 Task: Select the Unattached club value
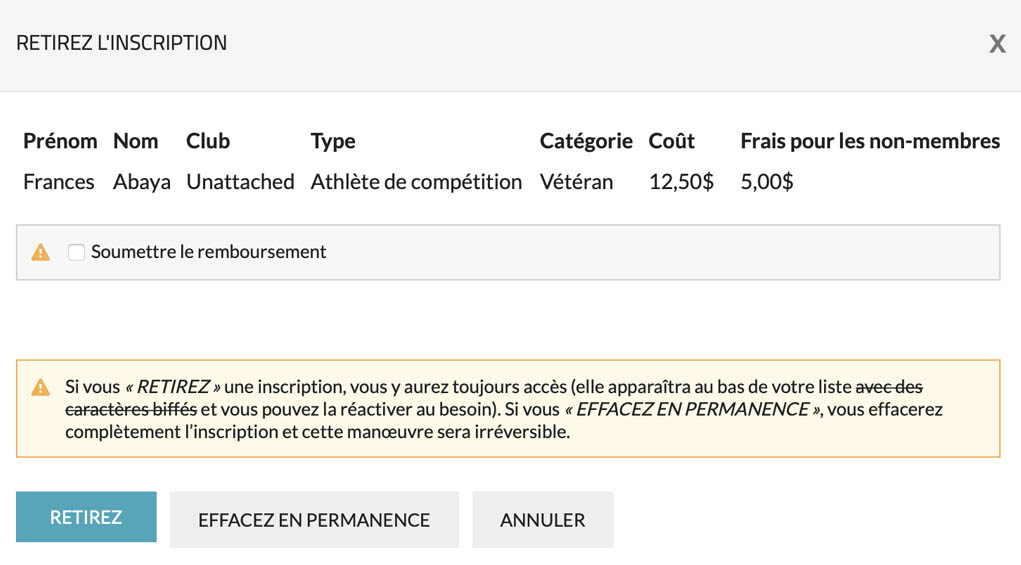[x=240, y=182]
